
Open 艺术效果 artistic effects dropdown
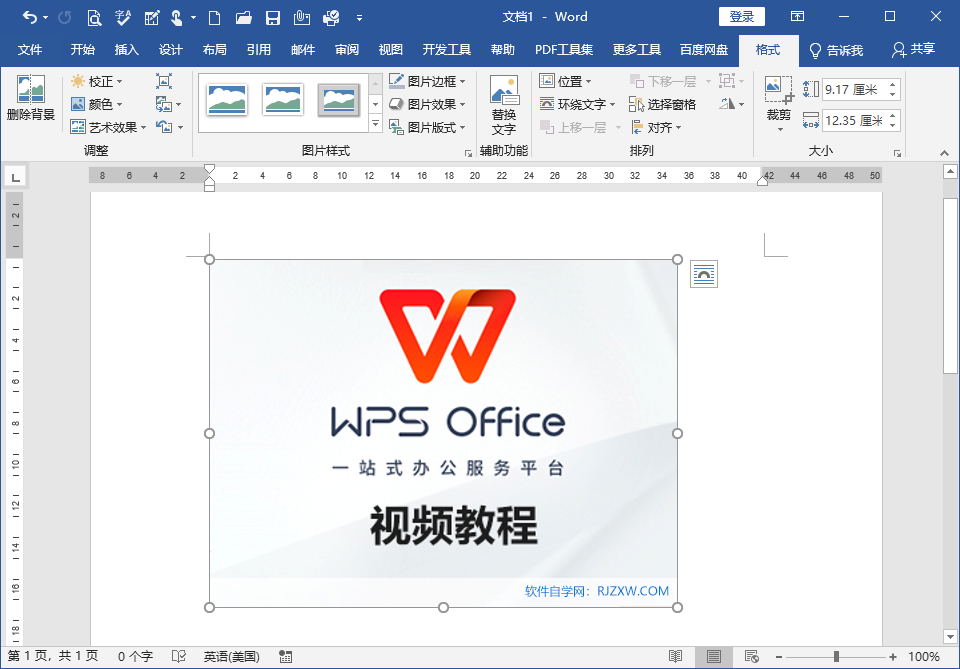tap(108, 127)
